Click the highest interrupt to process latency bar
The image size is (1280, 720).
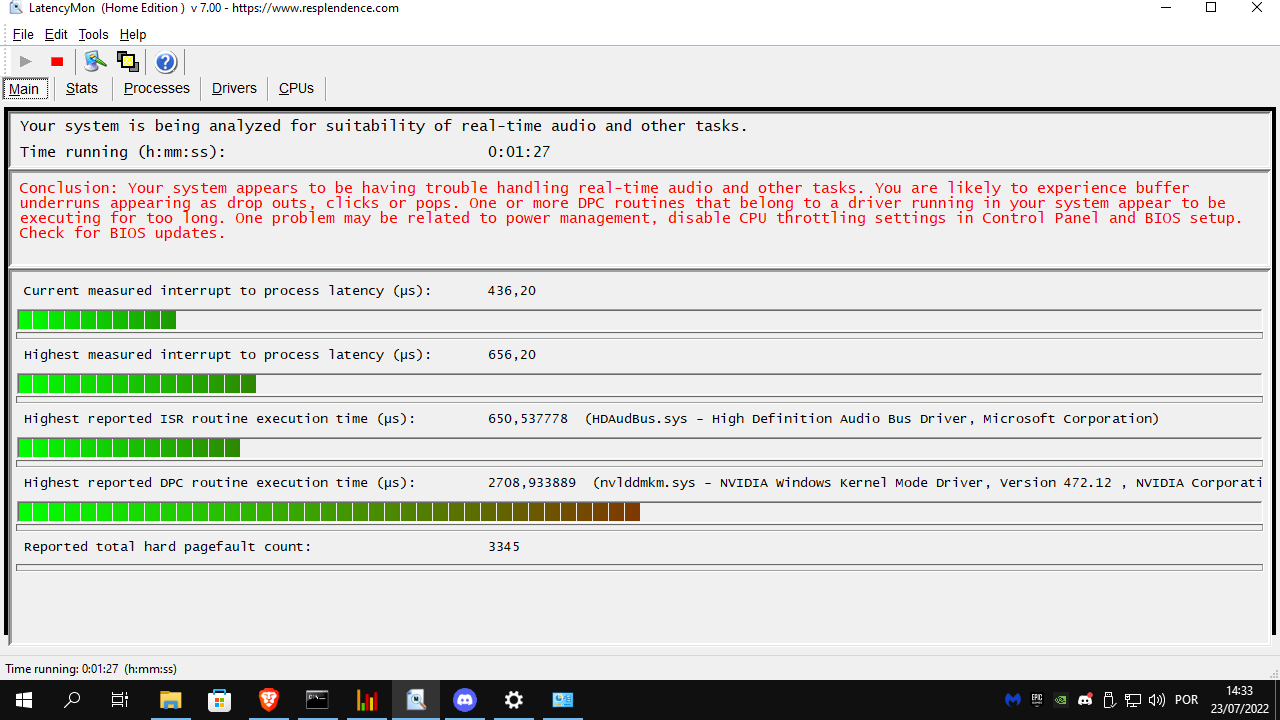click(x=639, y=384)
